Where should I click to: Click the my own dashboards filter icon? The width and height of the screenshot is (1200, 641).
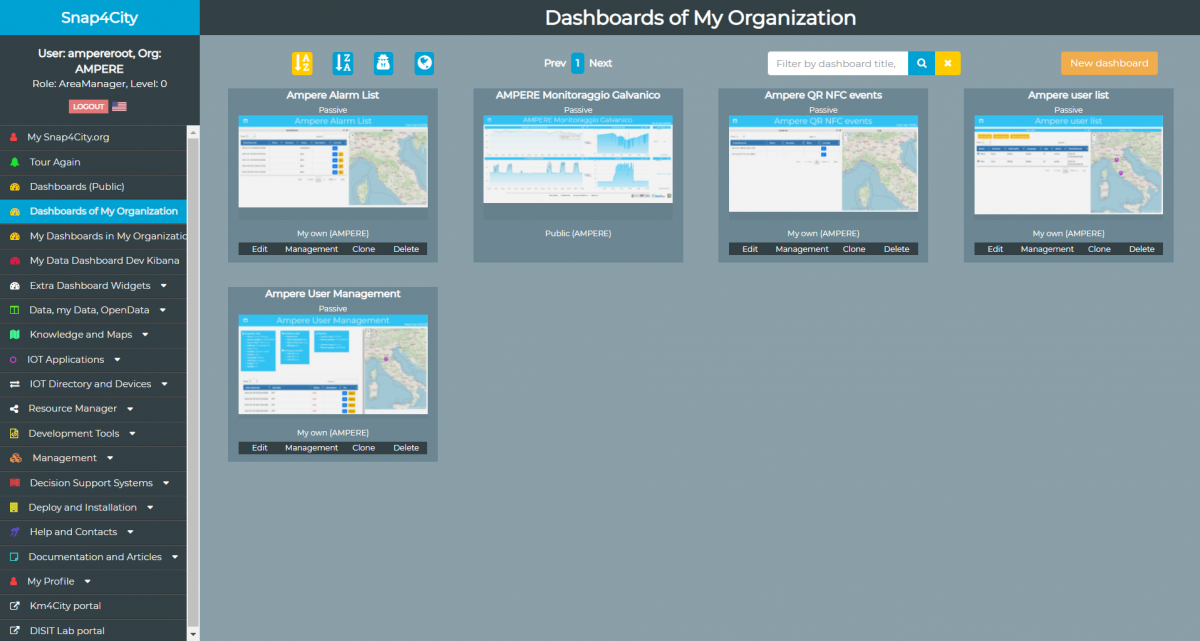[383, 63]
